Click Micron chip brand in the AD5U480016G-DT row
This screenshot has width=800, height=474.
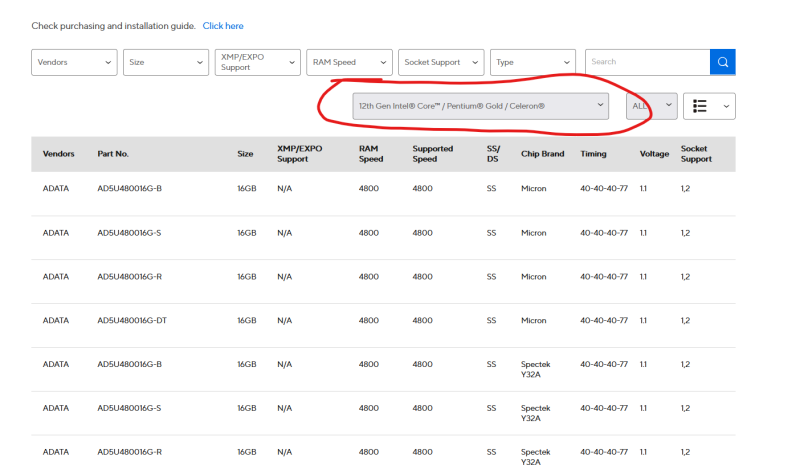point(533,320)
